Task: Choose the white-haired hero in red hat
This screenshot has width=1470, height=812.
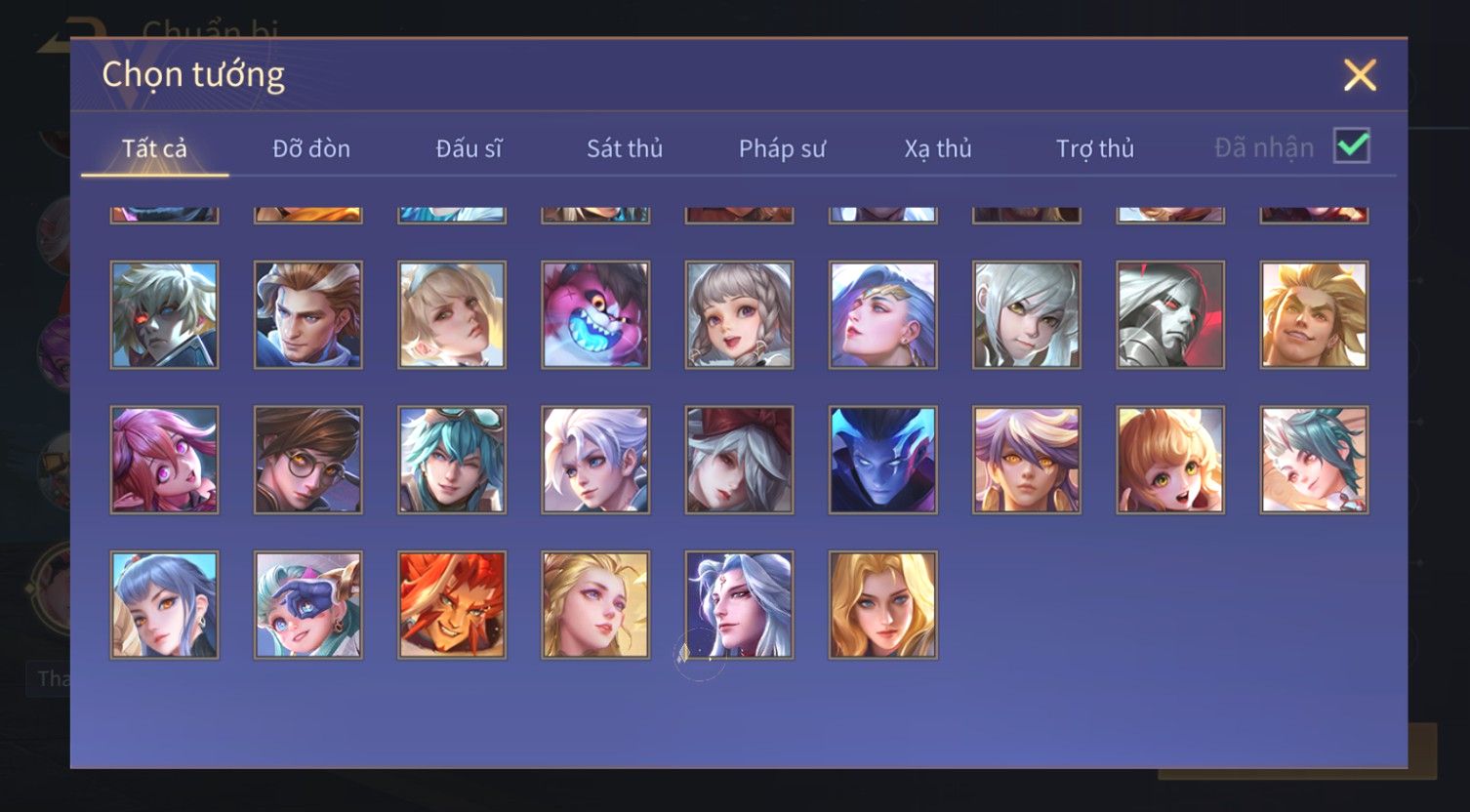Action: tap(739, 460)
